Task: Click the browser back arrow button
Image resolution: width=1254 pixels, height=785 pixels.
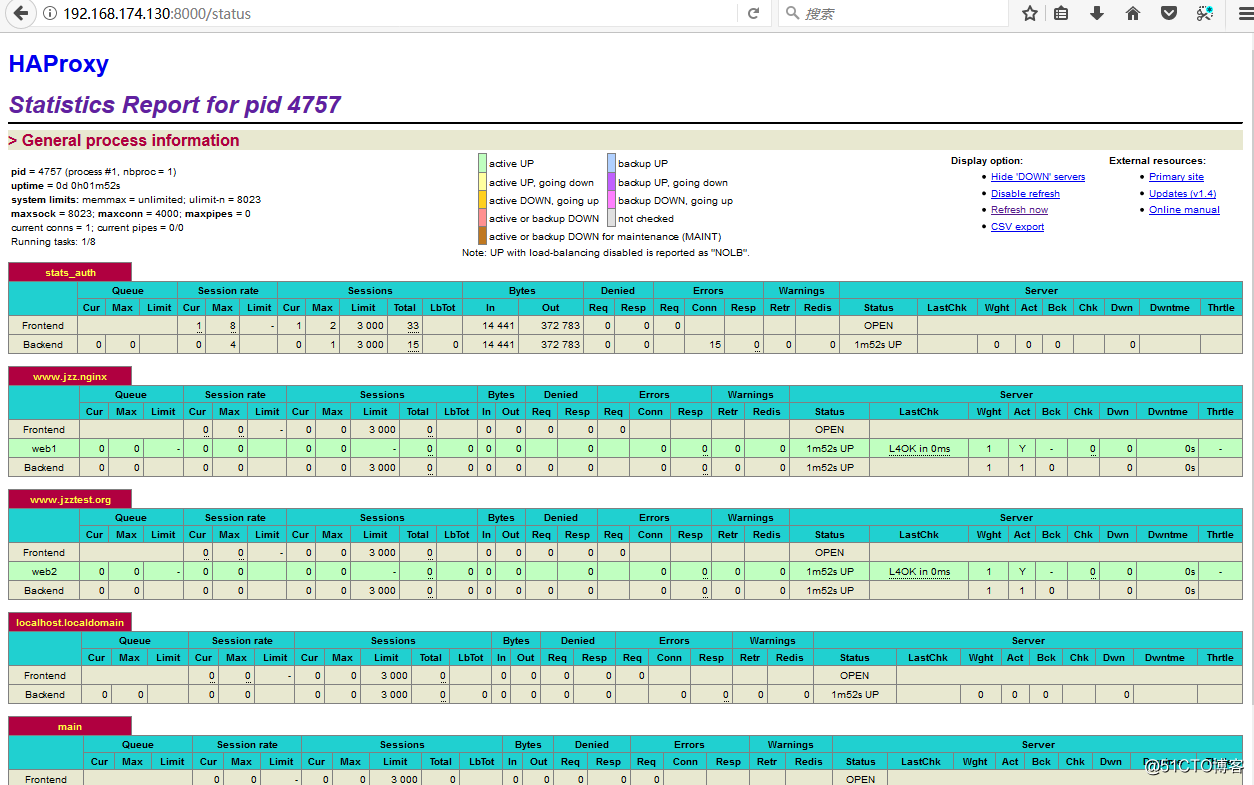Action: pyautogui.click(x=20, y=14)
